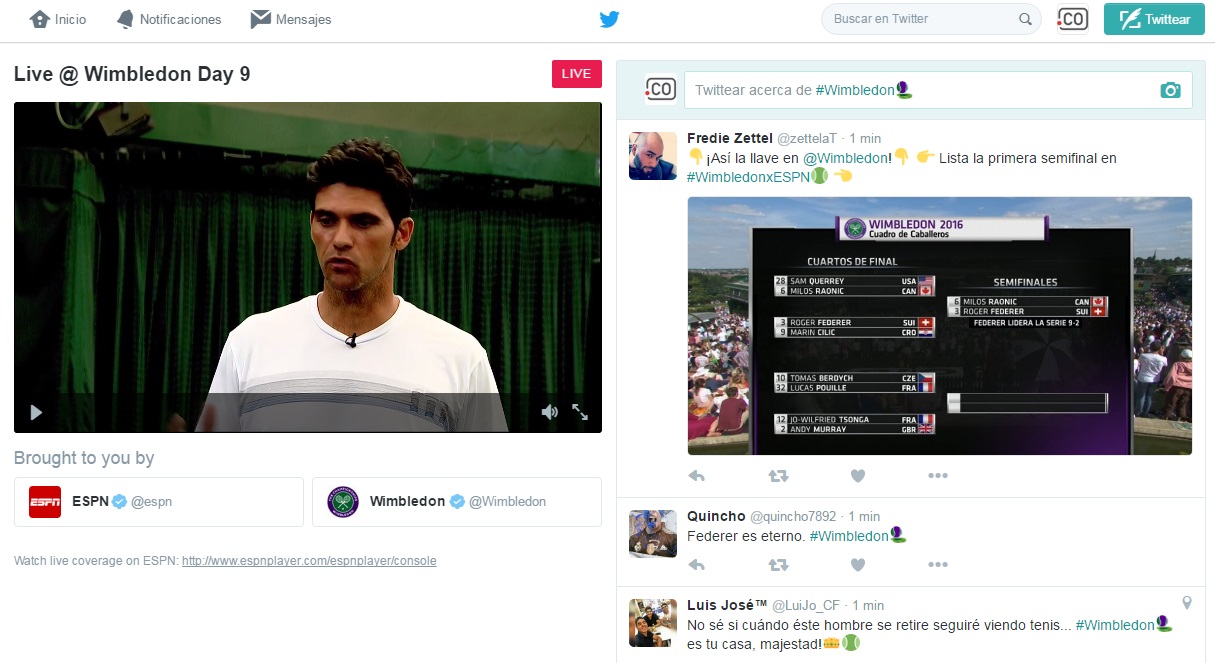Screen dimensions: 1215x663
Task: Open the espnplayer.com console link
Action: (x=309, y=561)
